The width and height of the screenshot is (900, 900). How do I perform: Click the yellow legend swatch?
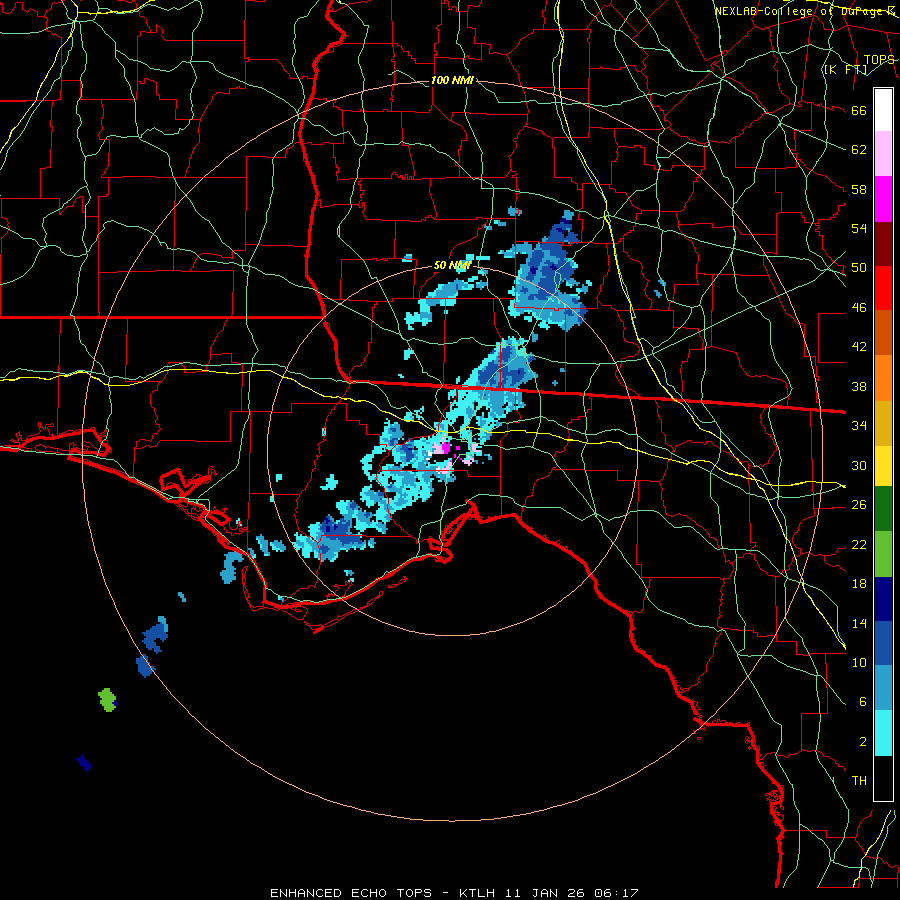(x=883, y=465)
